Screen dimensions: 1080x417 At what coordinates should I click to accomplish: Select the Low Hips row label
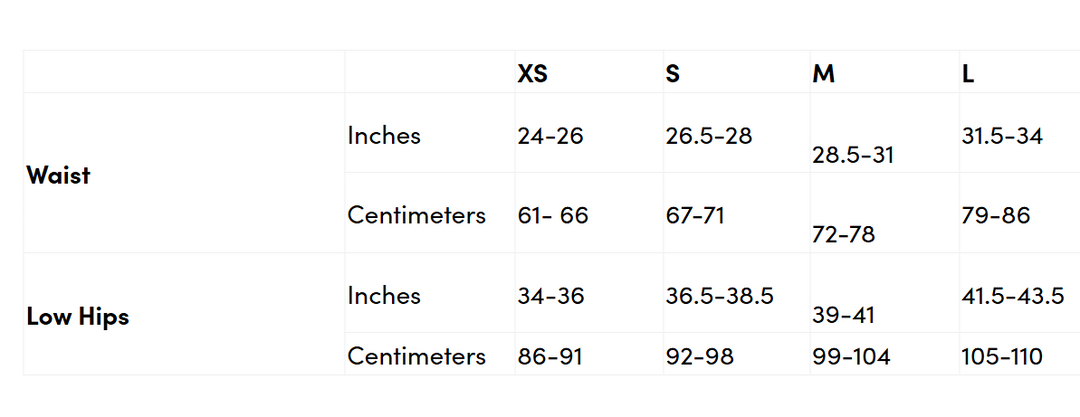pos(77,317)
